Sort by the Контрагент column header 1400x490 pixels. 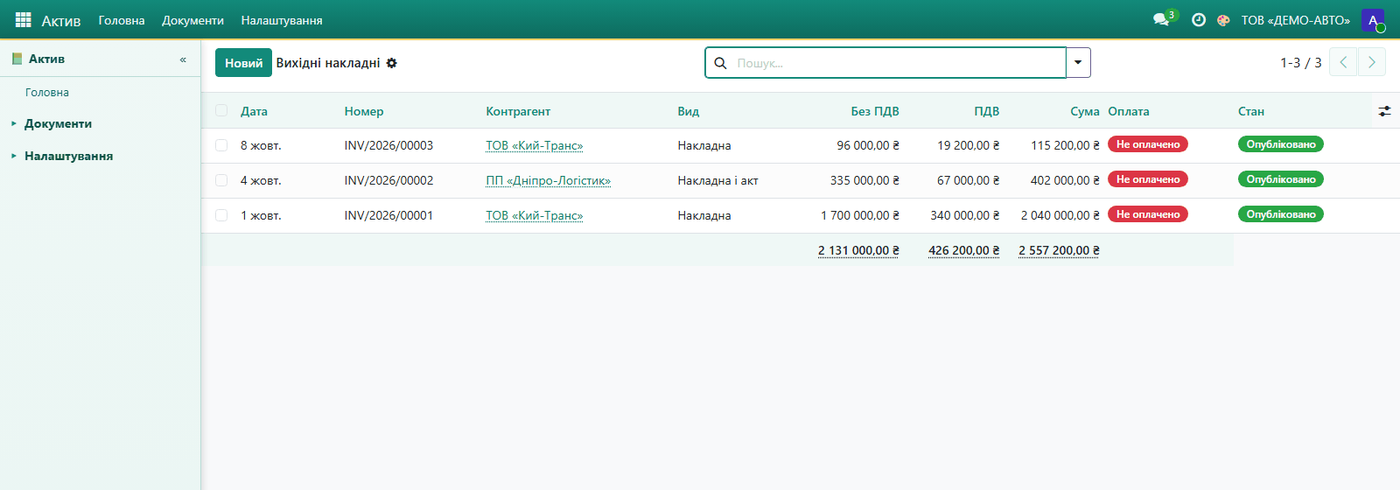click(518, 111)
